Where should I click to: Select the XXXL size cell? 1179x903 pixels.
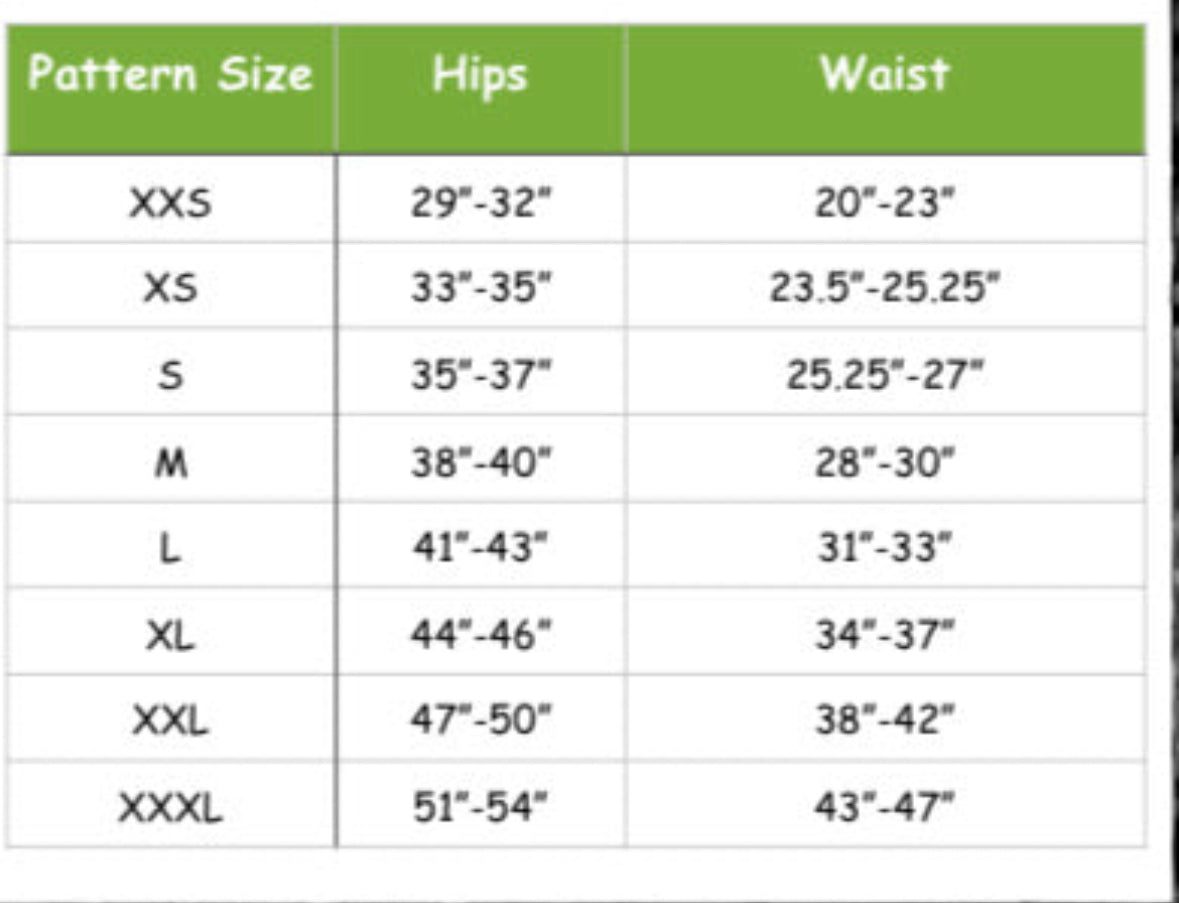(170, 807)
